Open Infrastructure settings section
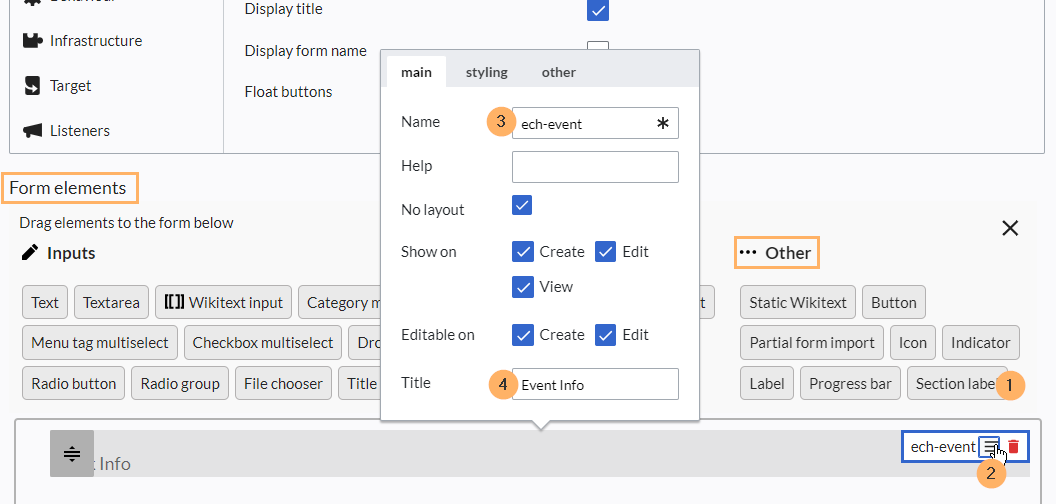Image resolution: width=1056 pixels, height=504 pixels. (x=82, y=40)
